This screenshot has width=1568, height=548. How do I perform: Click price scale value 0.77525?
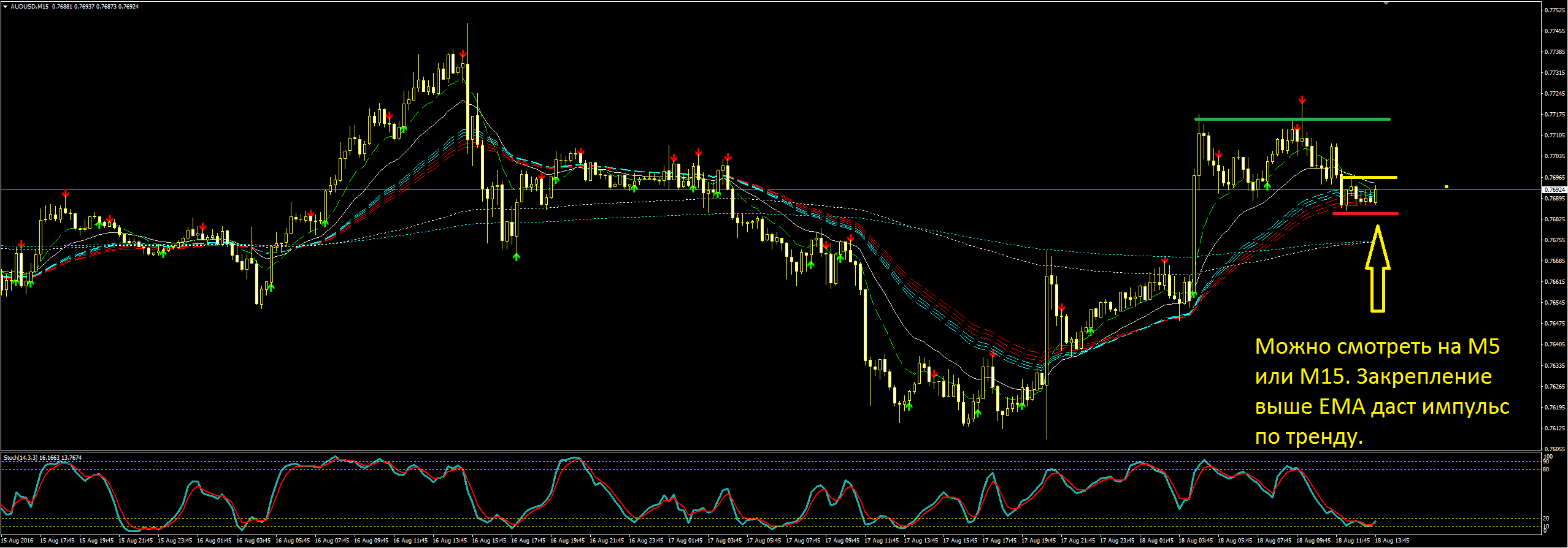(x=1555, y=10)
